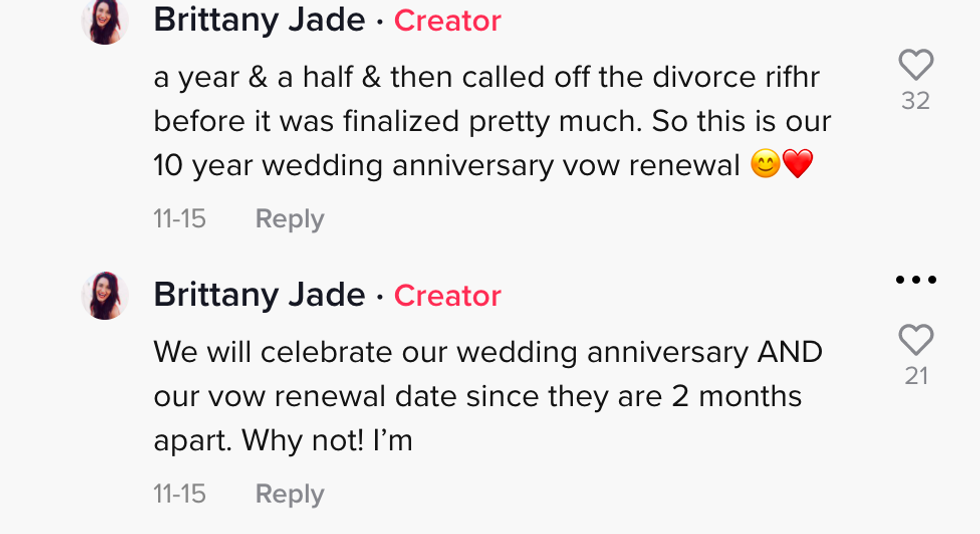Click the 21 like count
This screenshot has height=534, width=980.
915,376
